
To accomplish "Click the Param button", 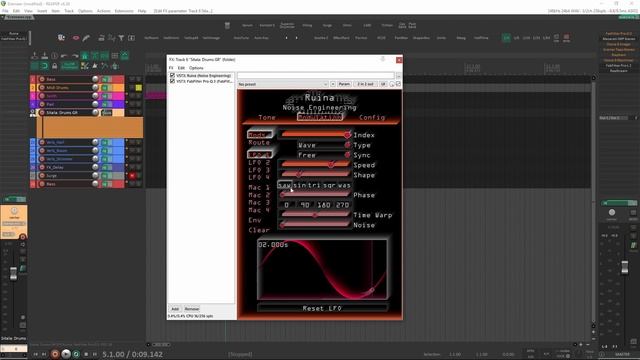I will (x=344, y=84).
